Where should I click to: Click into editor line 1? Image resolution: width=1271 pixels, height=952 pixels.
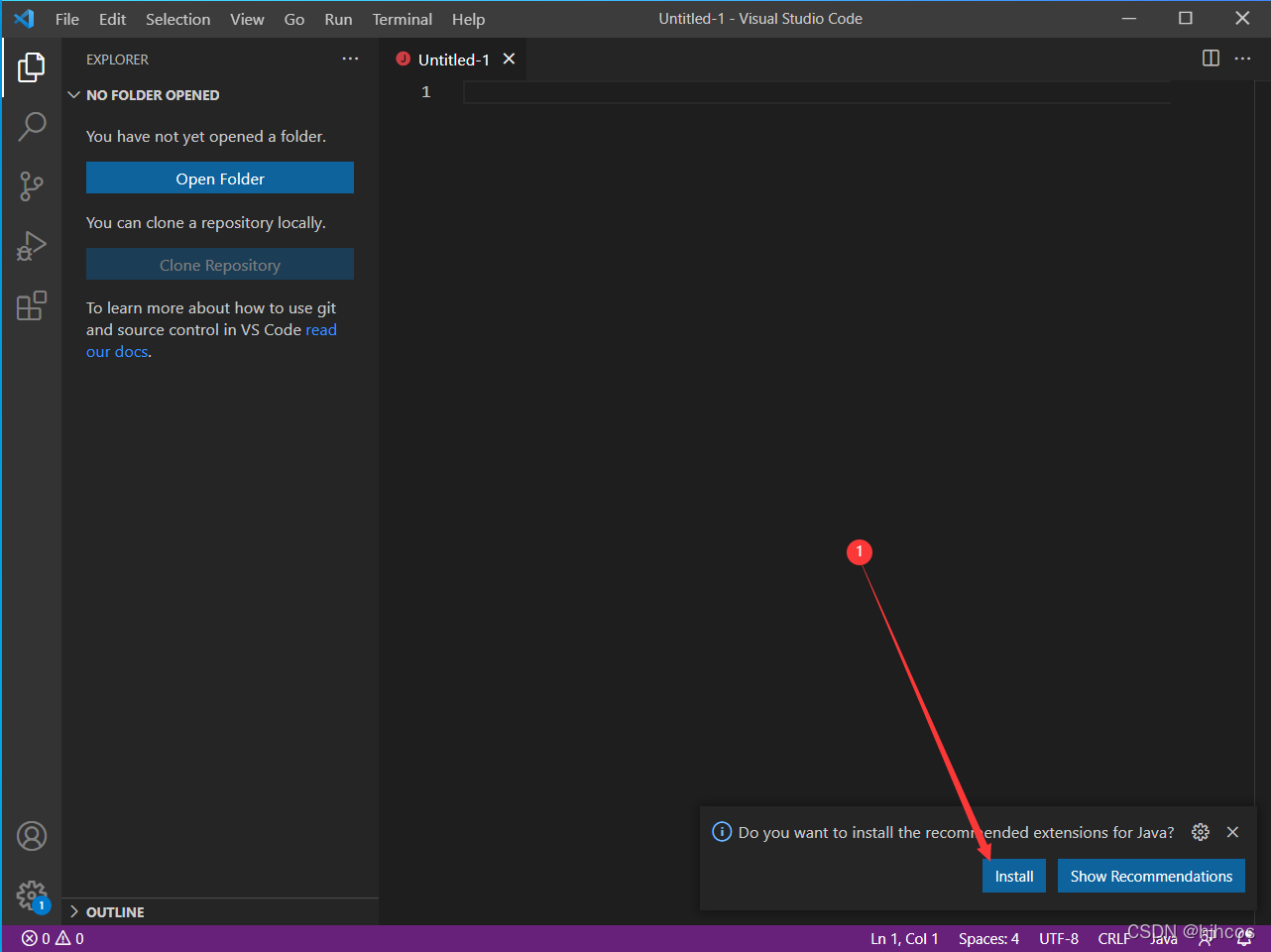click(816, 92)
